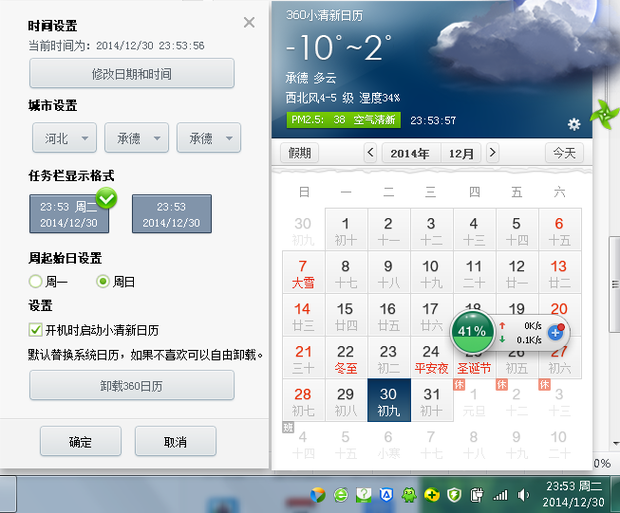This screenshot has width=620, height=513.
Task: Open the city dropdown in the middle
Action: pyautogui.click(x=136, y=138)
